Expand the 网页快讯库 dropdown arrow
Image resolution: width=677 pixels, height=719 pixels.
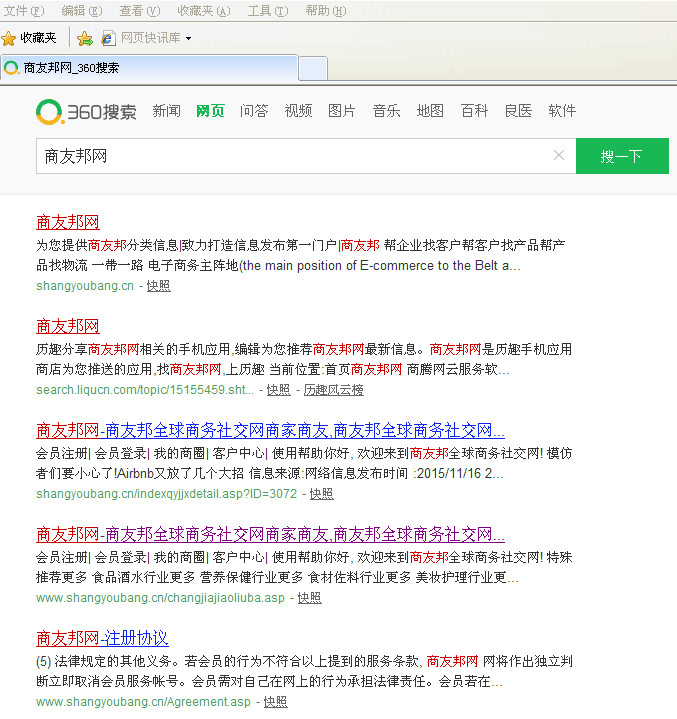click(189, 39)
